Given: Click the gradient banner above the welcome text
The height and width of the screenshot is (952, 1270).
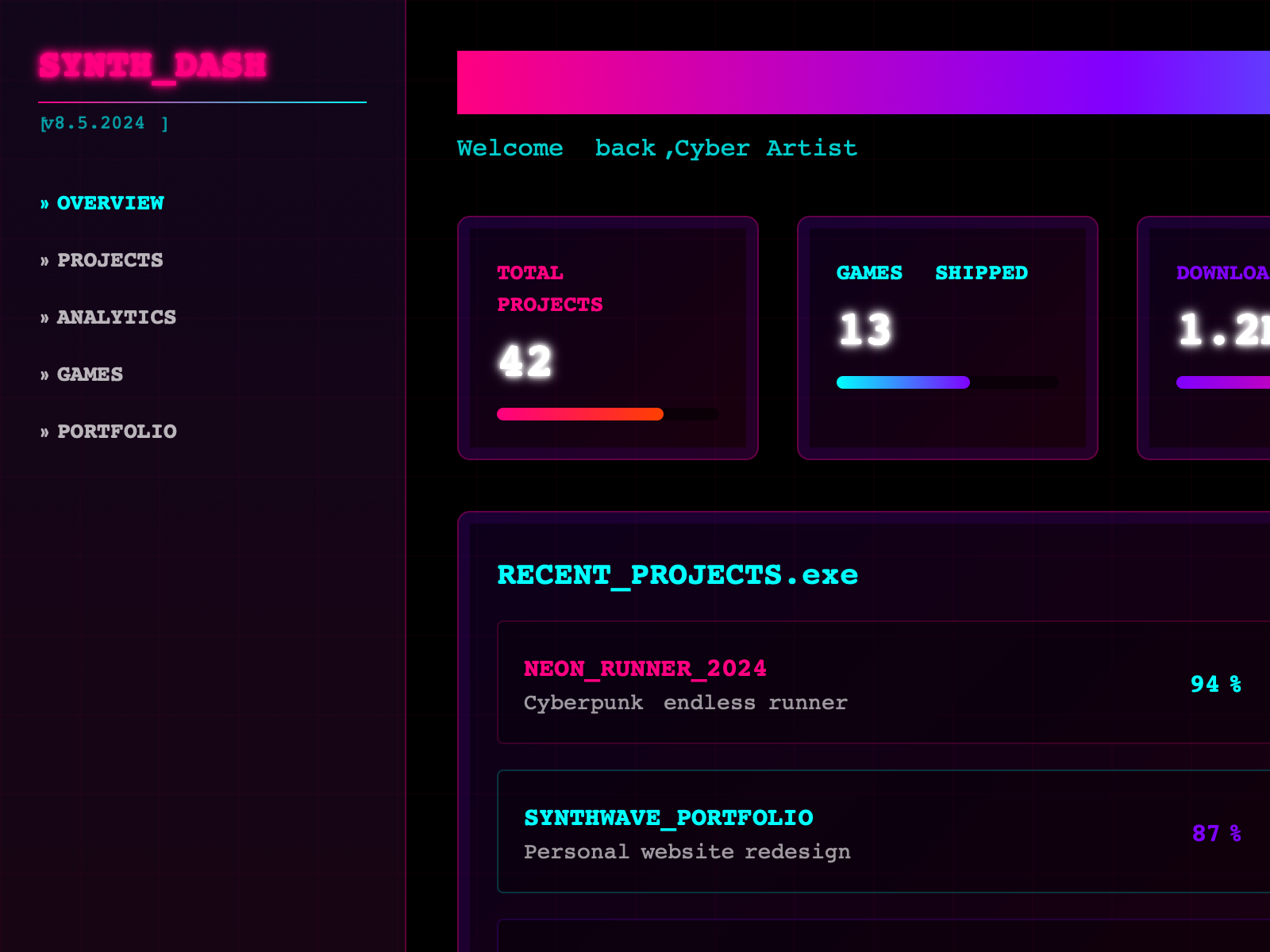Looking at the screenshot, I should pyautogui.click(x=864, y=81).
